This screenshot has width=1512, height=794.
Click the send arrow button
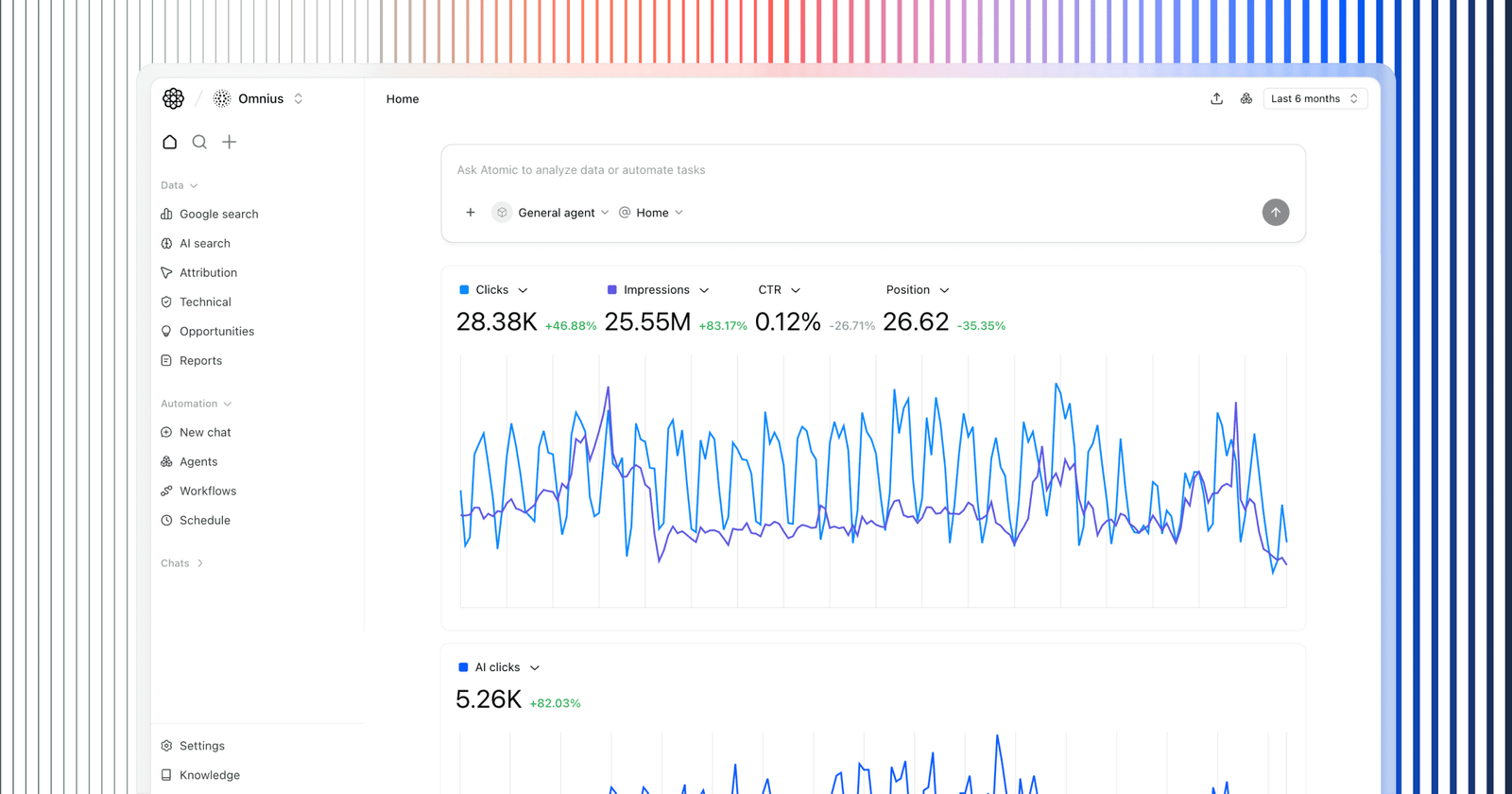click(x=1276, y=213)
